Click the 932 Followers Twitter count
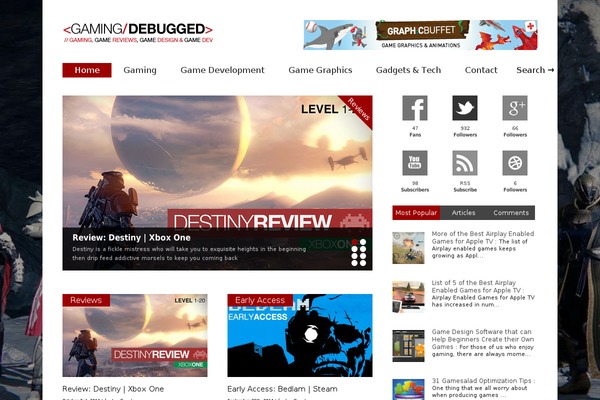The height and width of the screenshot is (400, 600). [x=465, y=131]
